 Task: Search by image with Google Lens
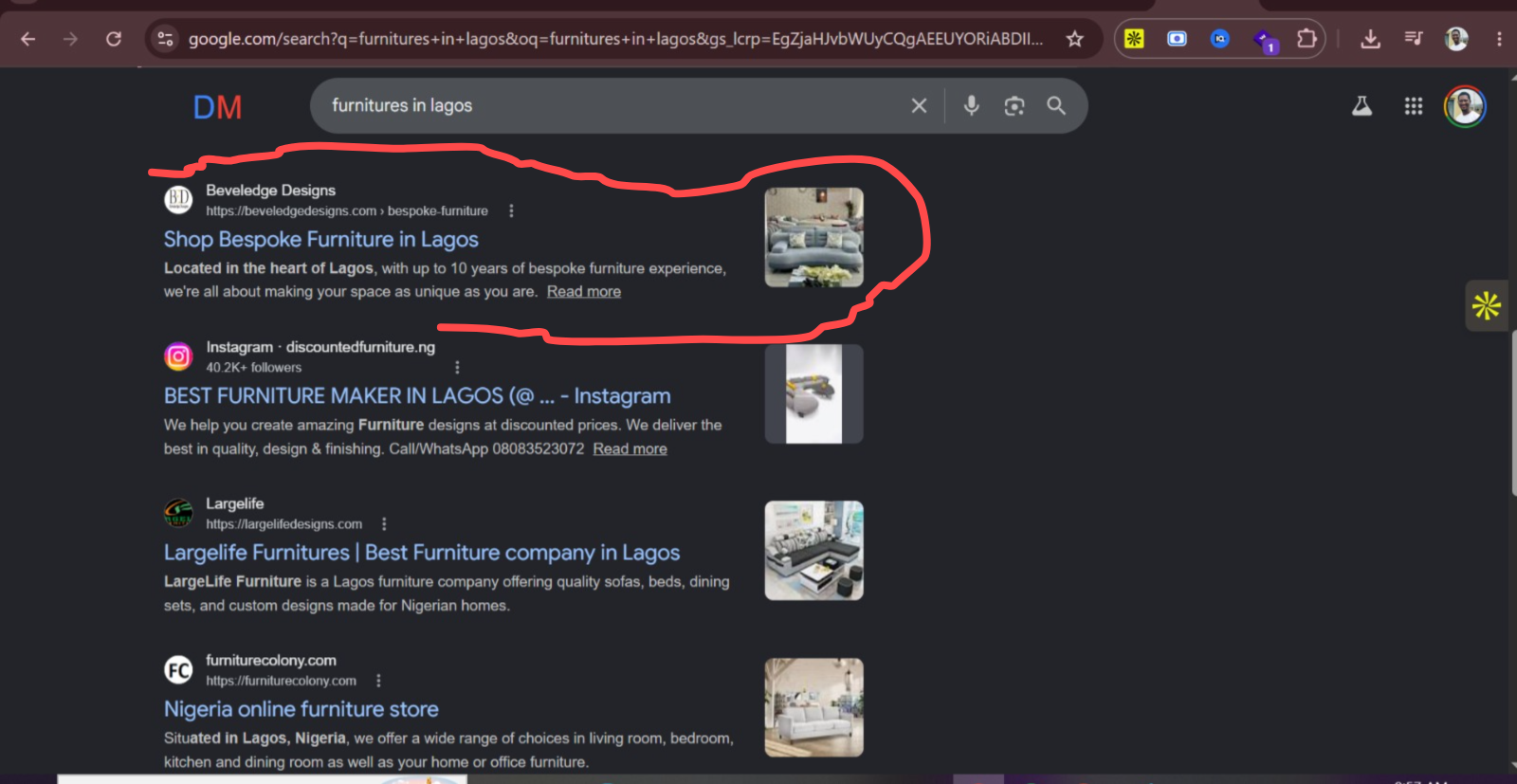1014,106
